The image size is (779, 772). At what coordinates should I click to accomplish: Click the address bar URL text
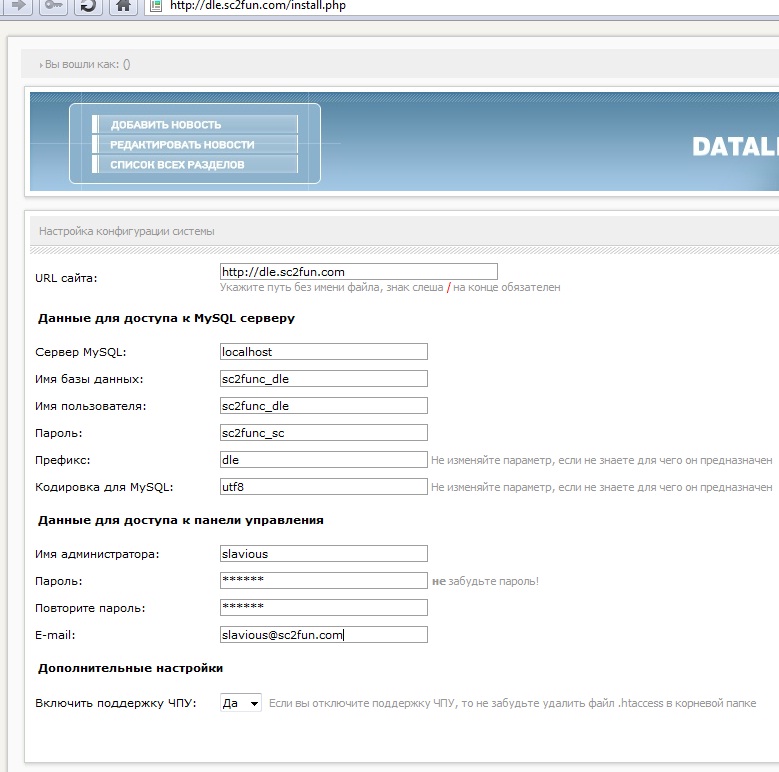click(x=257, y=6)
